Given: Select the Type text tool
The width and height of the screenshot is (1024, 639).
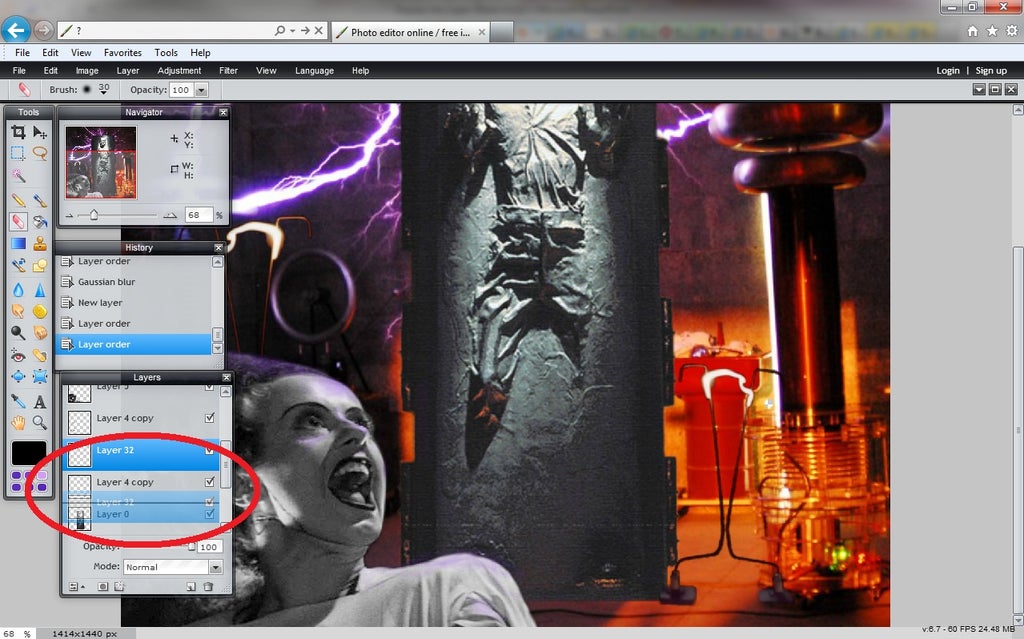Looking at the screenshot, I should pos(40,401).
